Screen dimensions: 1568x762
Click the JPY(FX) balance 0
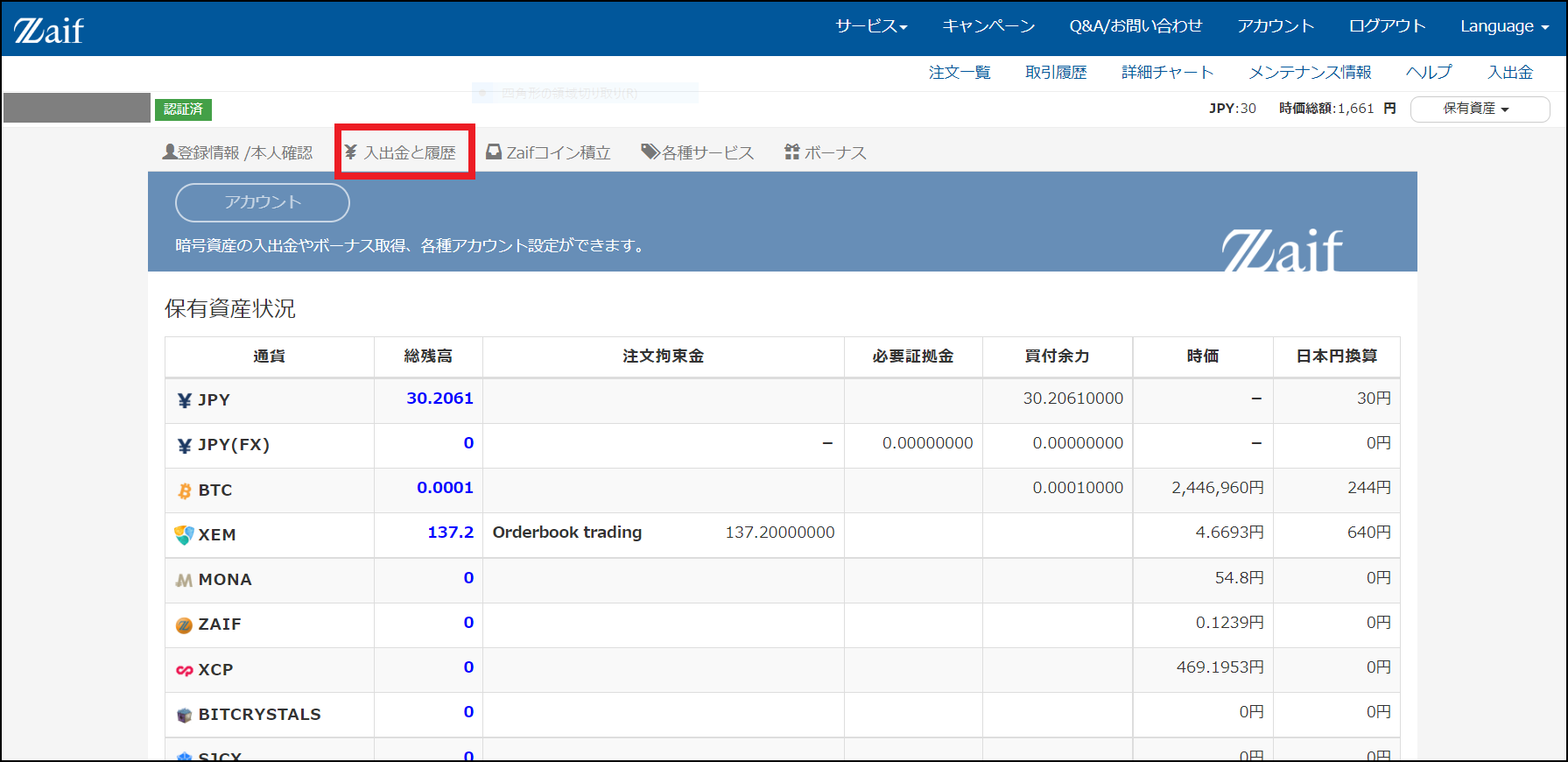click(468, 443)
